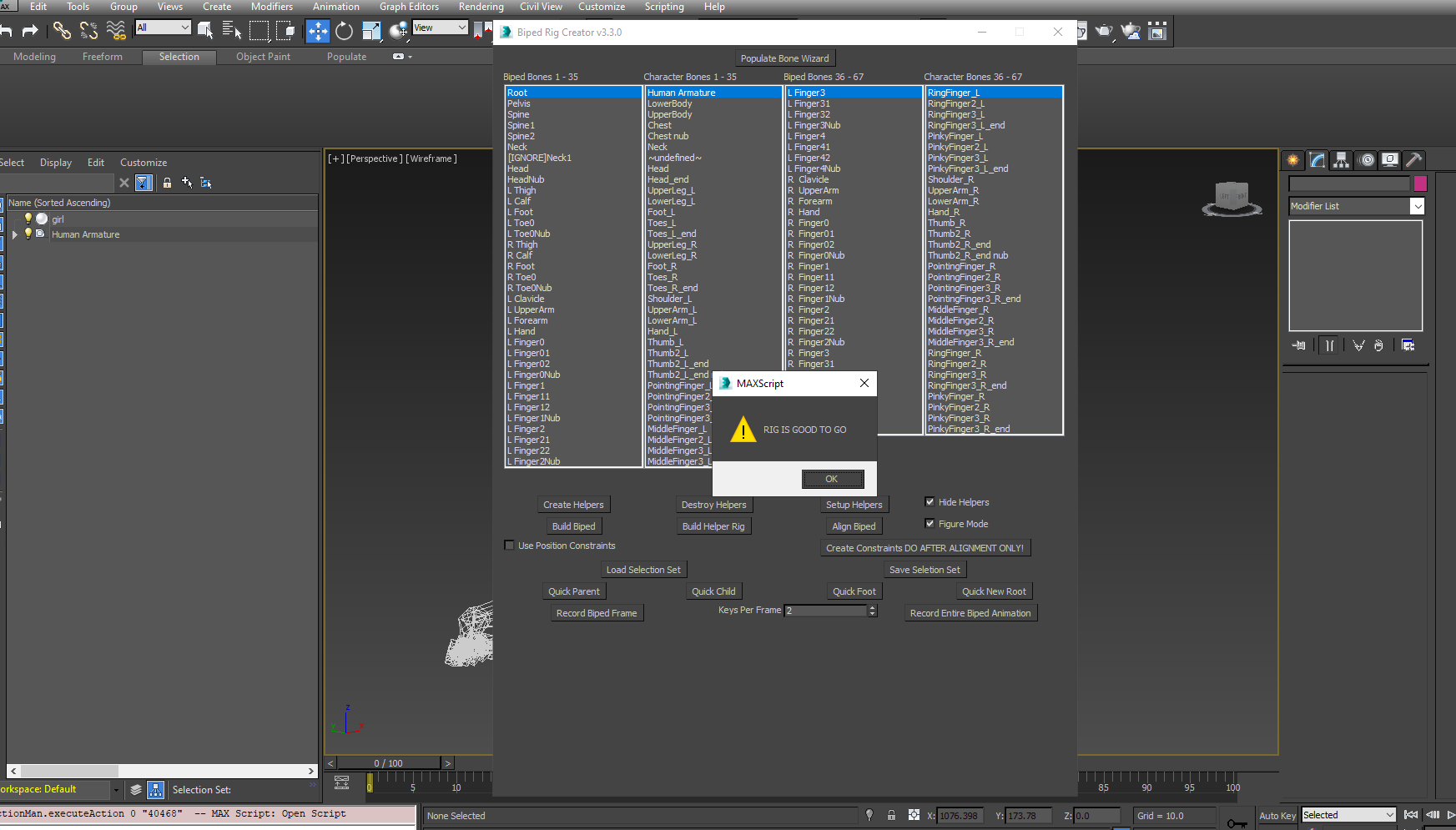Activate the Select and Move tool
Image resolution: width=1456 pixels, height=830 pixels.
(318, 31)
